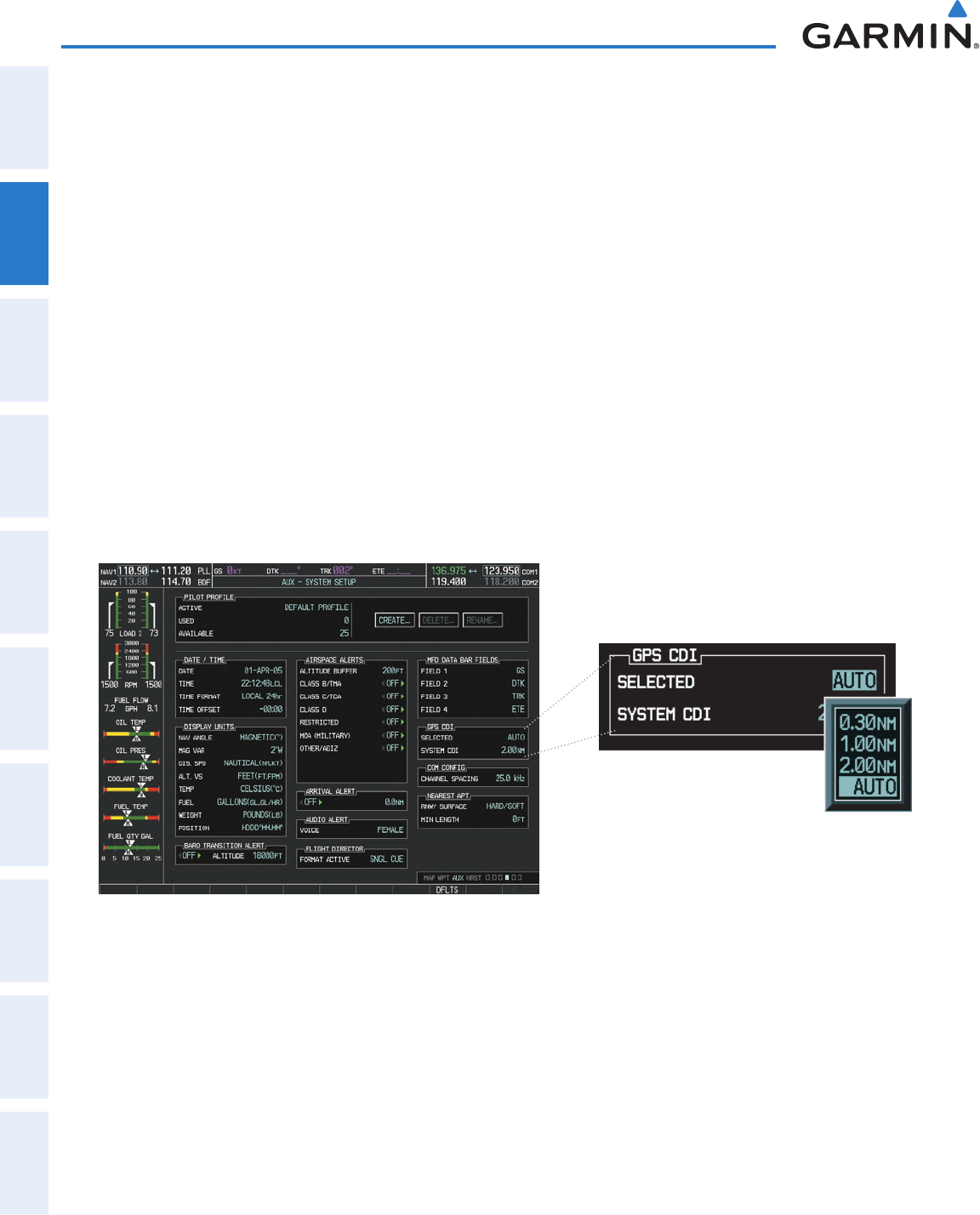Choose 0.30NM in the enlarged CDI list
The width and height of the screenshot is (980, 1215).
(867, 722)
